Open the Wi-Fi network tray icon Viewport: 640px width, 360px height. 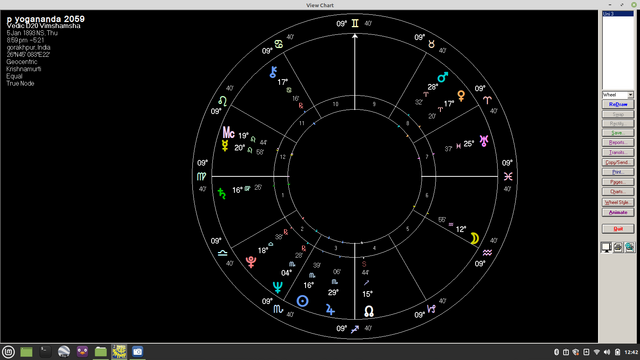click(x=597, y=352)
